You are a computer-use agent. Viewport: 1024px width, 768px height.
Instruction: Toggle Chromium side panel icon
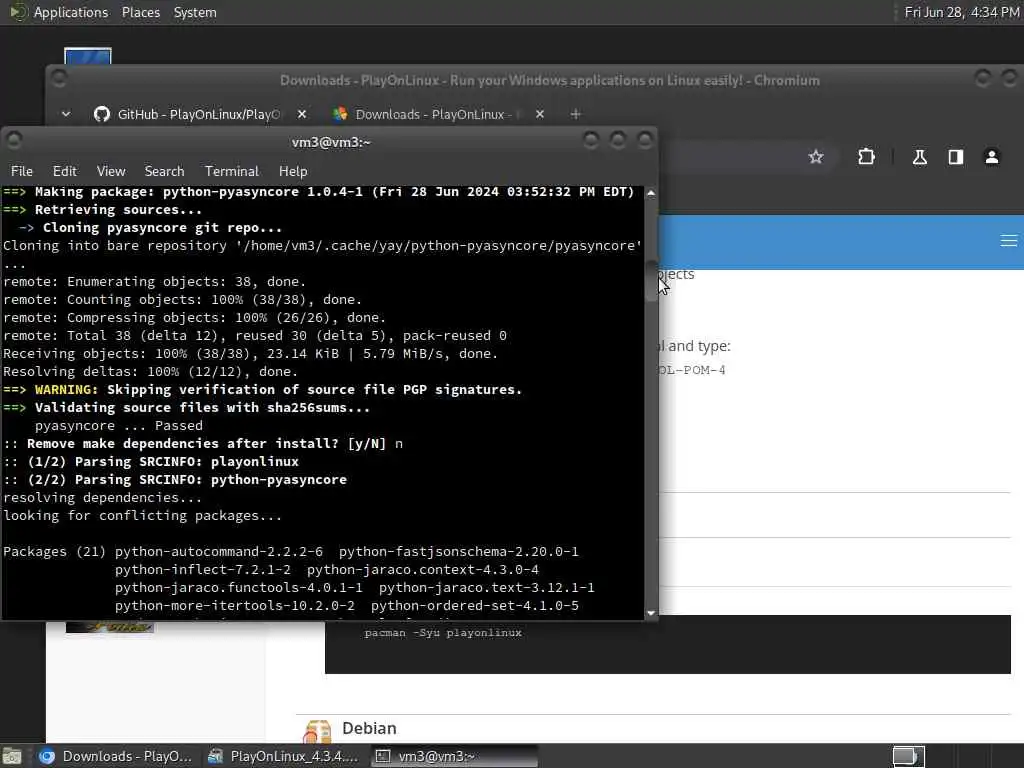click(955, 157)
